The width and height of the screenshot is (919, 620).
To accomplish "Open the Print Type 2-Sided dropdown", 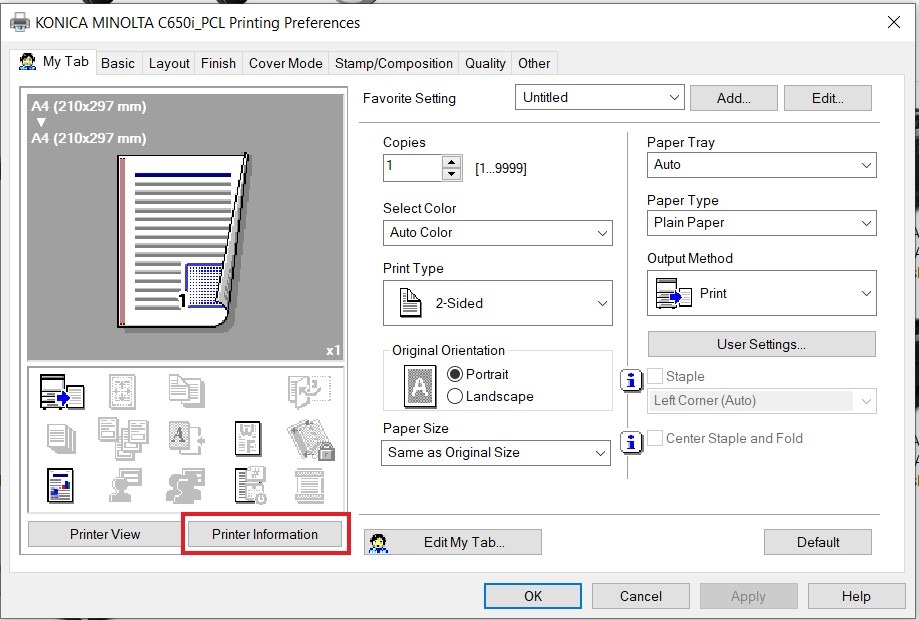I will pyautogui.click(x=498, y=303).
